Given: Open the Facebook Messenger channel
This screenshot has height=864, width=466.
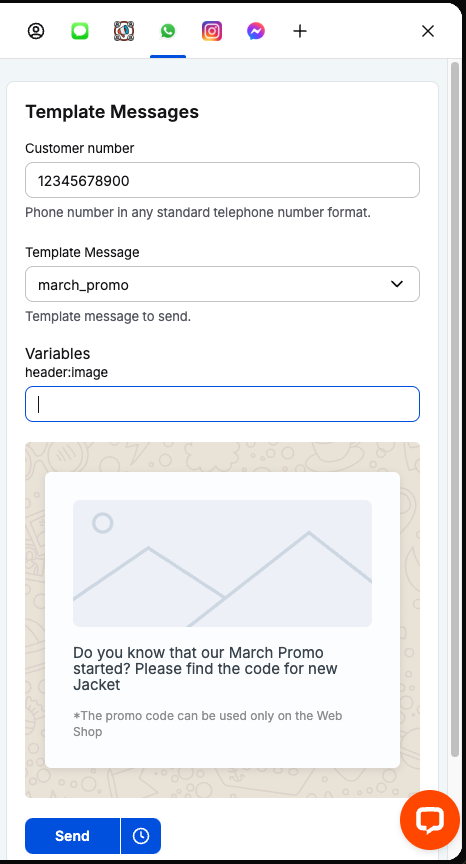Looking at the screenshot, I should tap(256, 31).
